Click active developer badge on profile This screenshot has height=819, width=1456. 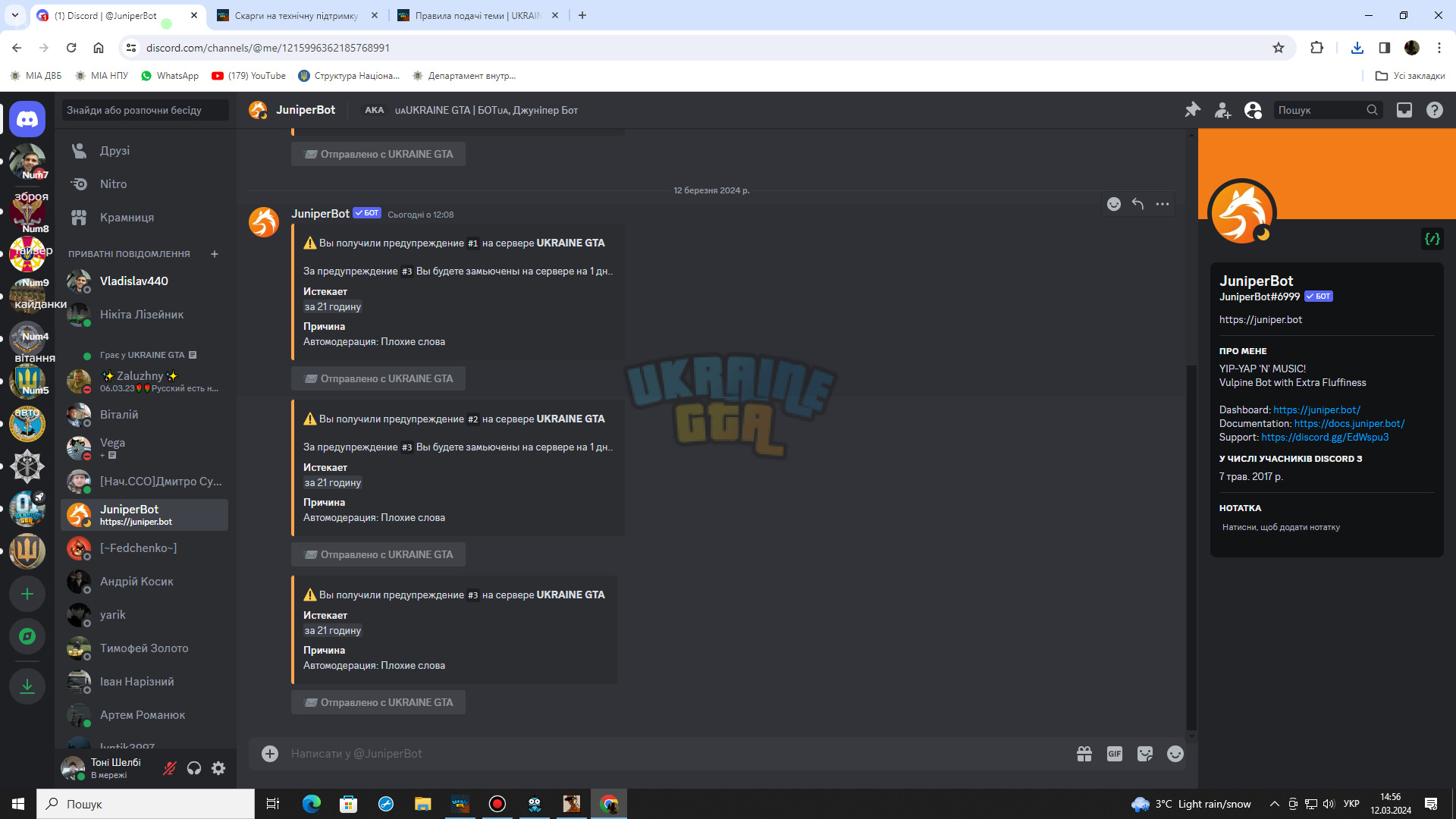click(x=1432, y=239)
